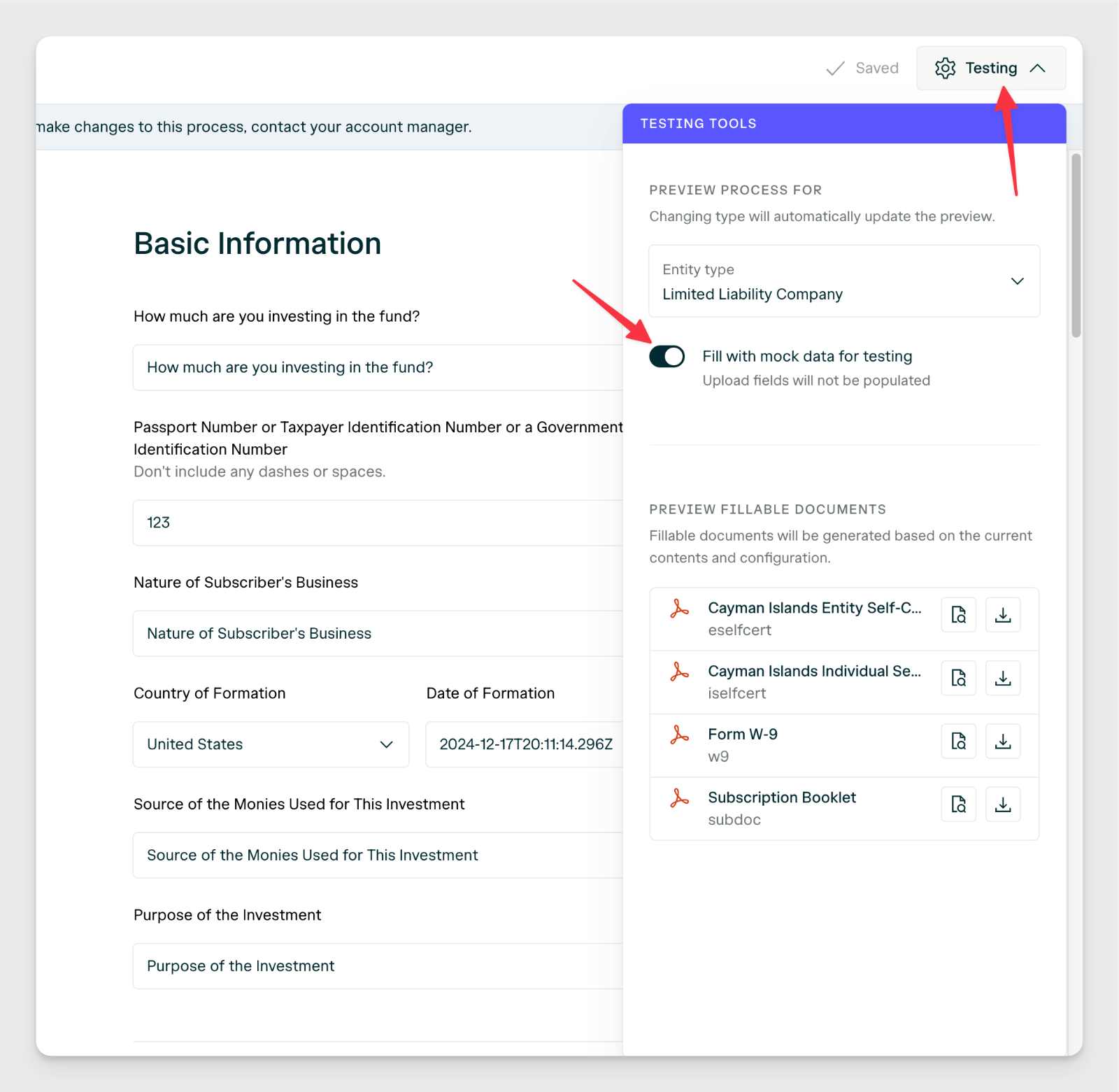The height and width of the screenshot is (1092, 1119).
Task: Open the Testing tools menu button
Action: coord(991,68)
